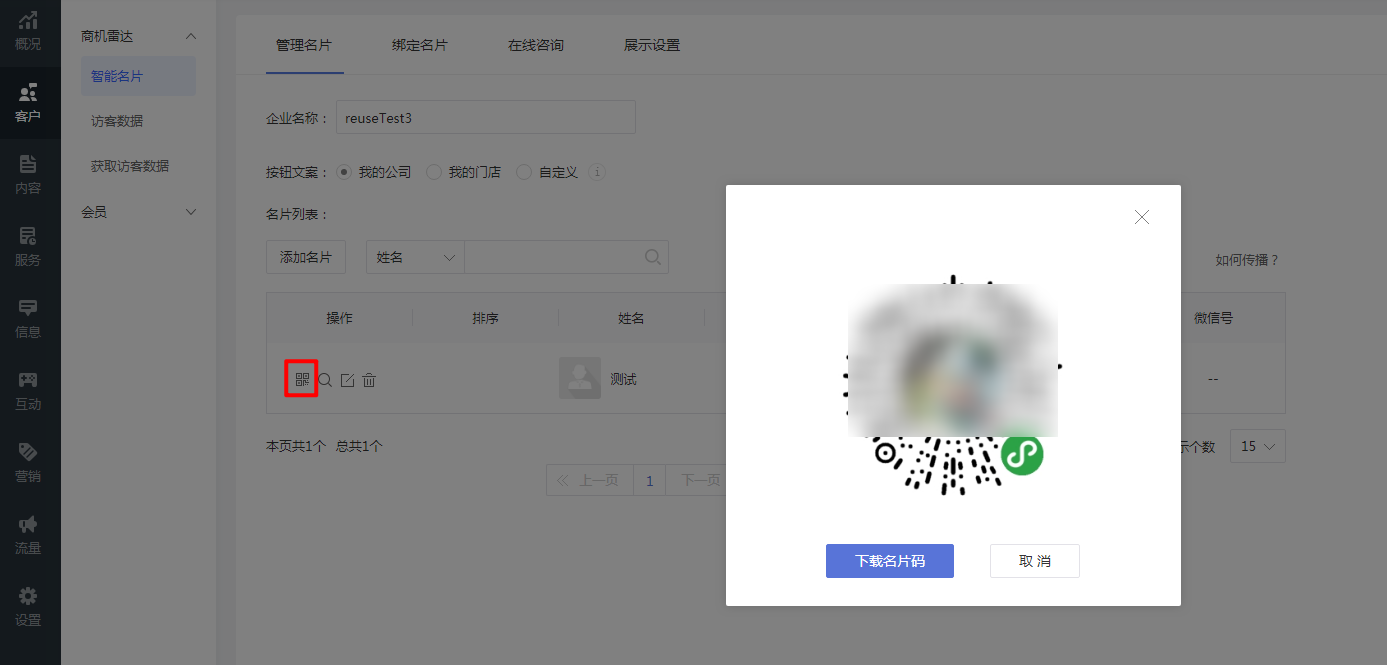Click the mini-program QR code image
The height and width of the screenshot is (665, 1387).
953,385
